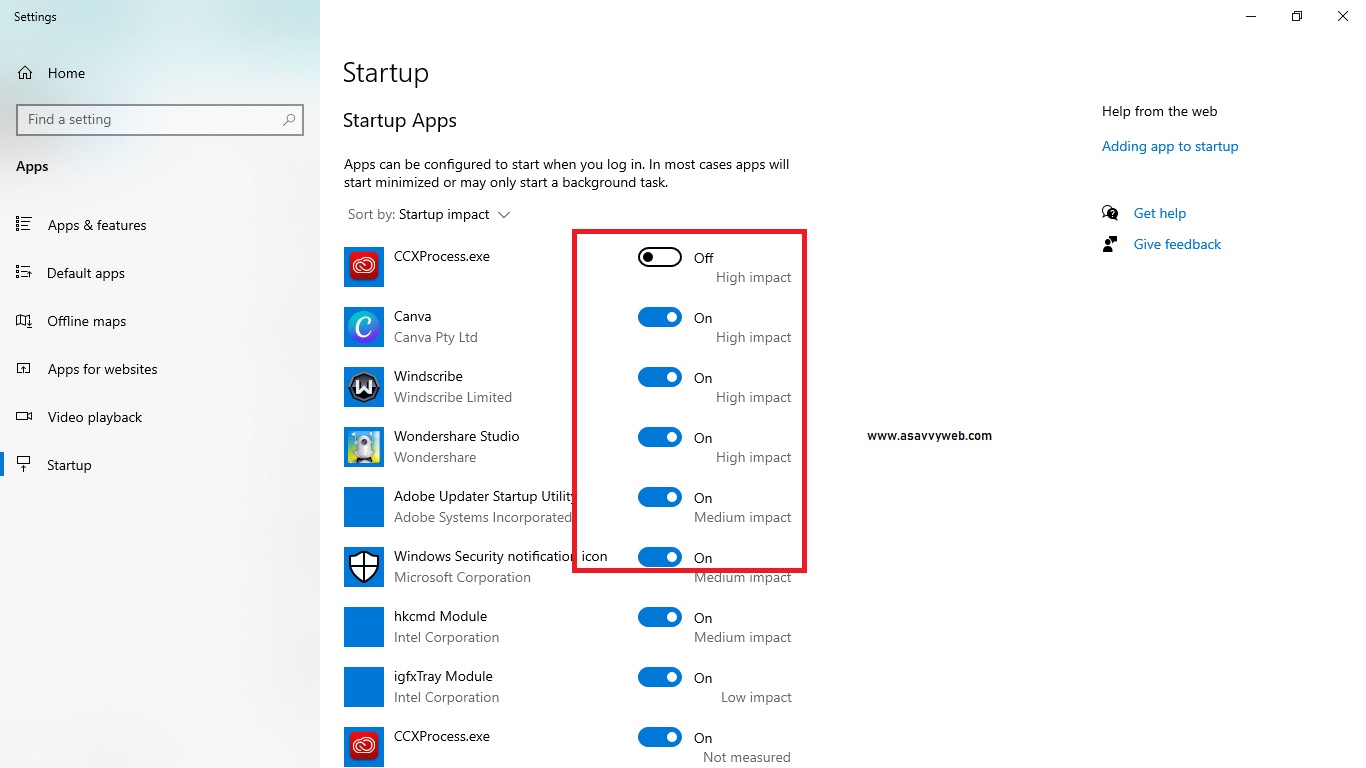Click the Home icon in sidebar

pyautogui.click(x=25, y=73)
